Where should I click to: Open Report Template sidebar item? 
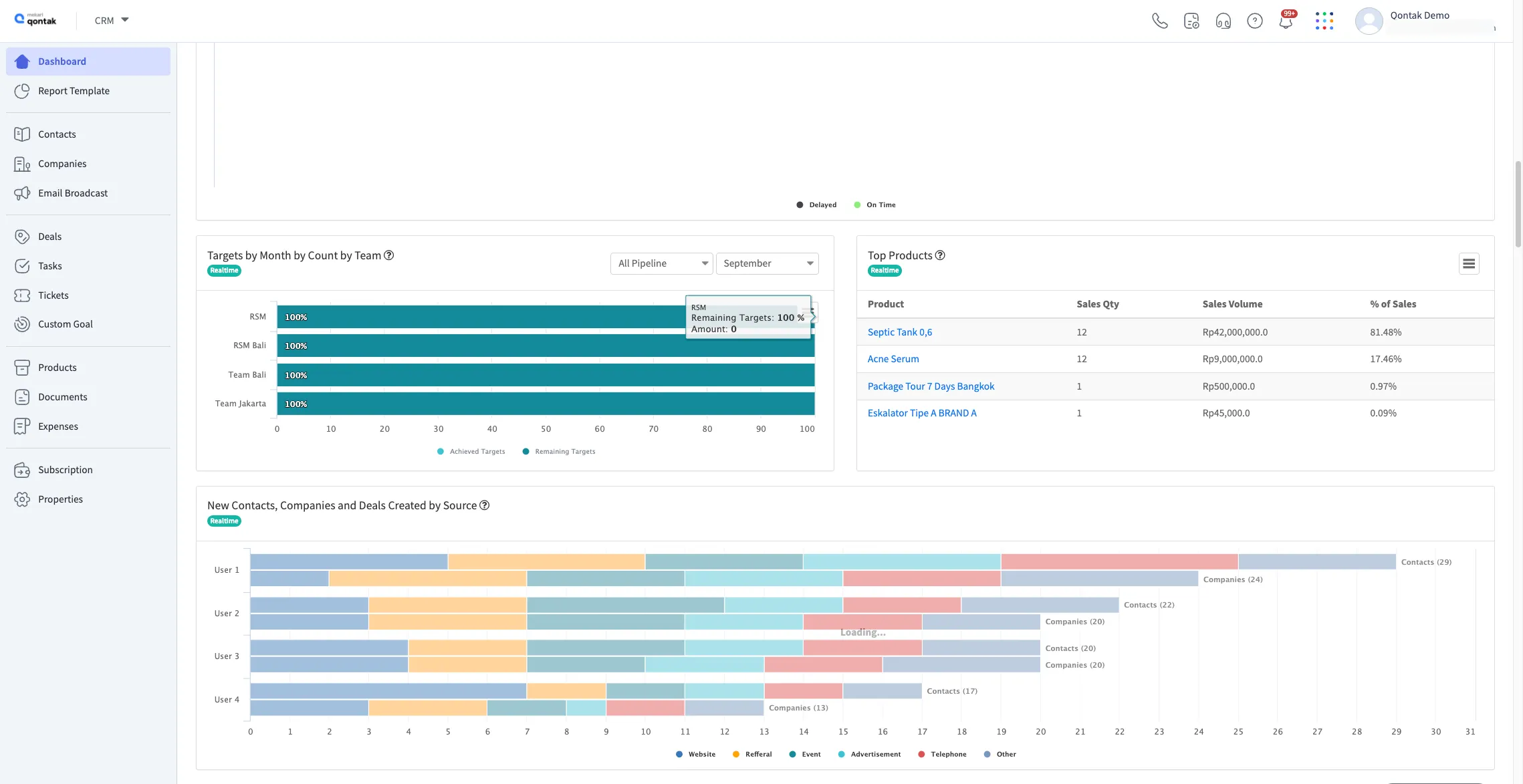(x=74, y=91)
